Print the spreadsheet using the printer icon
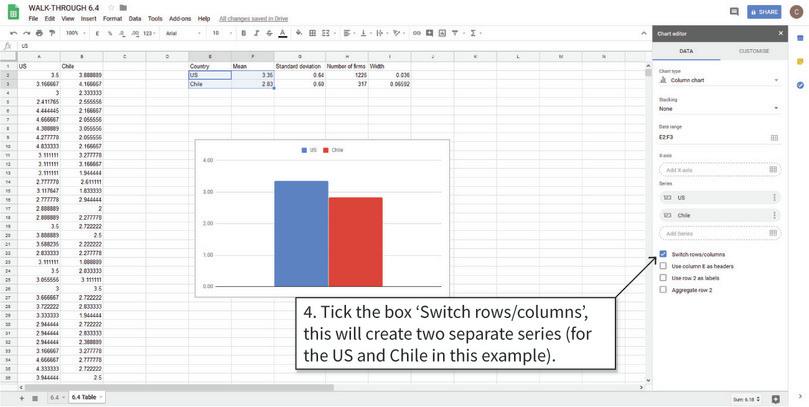The height and width of the screenshot is (407, 809). pos(39,33)
